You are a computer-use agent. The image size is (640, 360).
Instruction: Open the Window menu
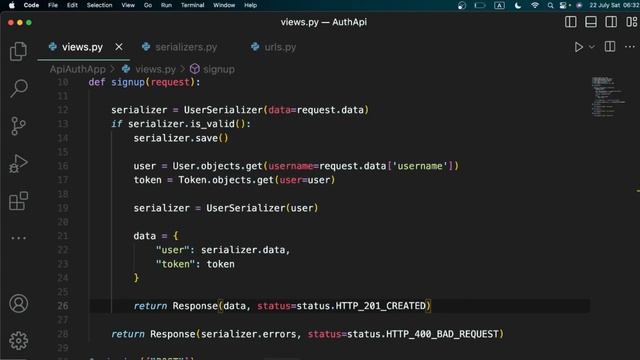tap(224, 5)
